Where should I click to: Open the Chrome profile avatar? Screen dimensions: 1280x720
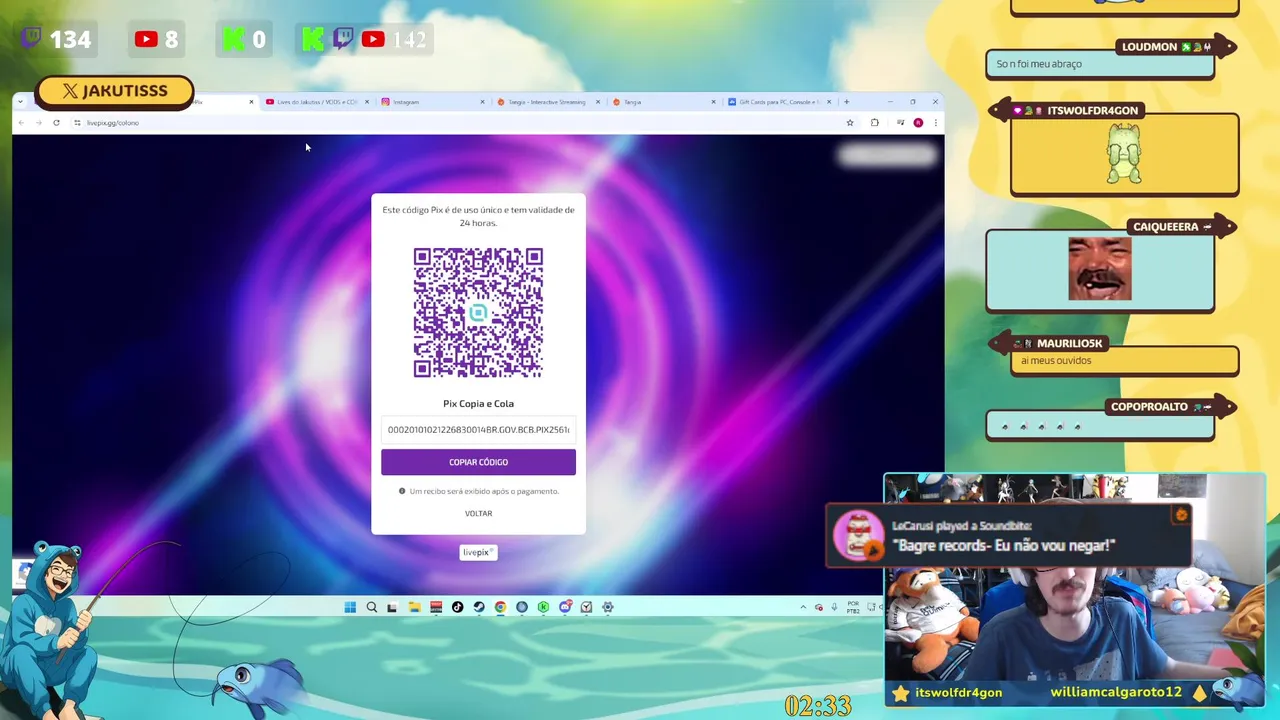click(918, 123)
